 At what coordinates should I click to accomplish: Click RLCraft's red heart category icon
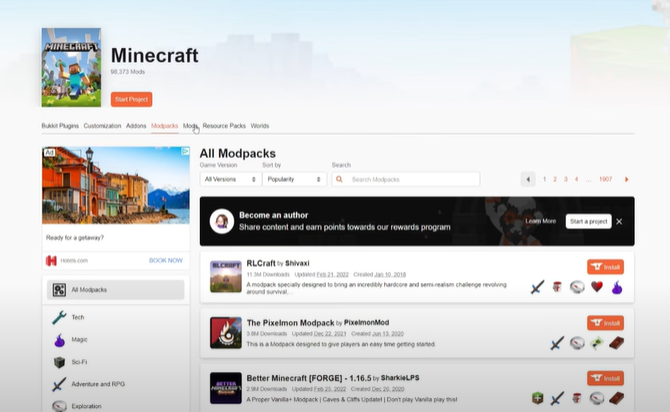[x=597, y=286]
